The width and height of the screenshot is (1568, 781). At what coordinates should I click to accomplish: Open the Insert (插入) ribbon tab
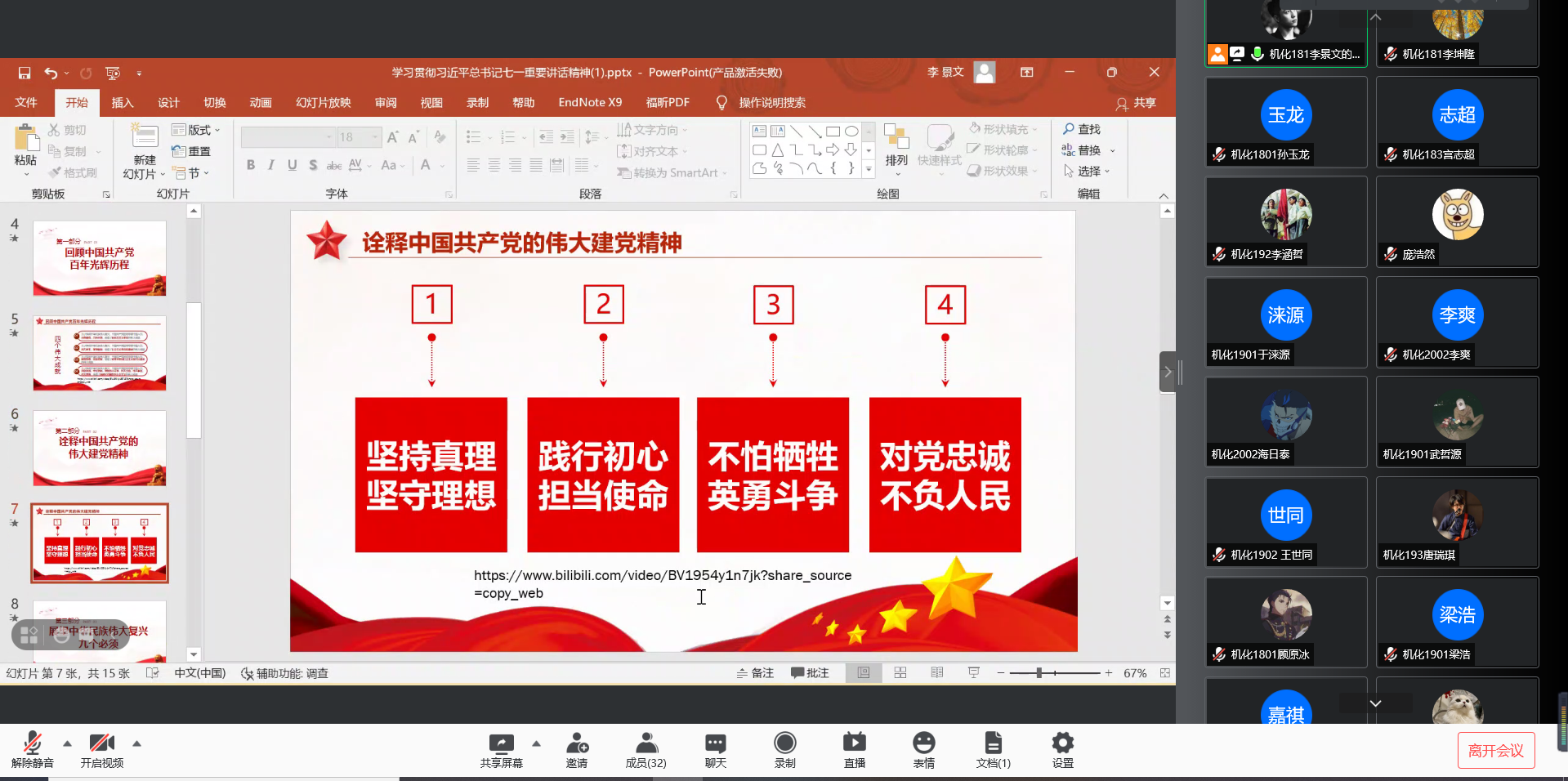tap(123, 103)
